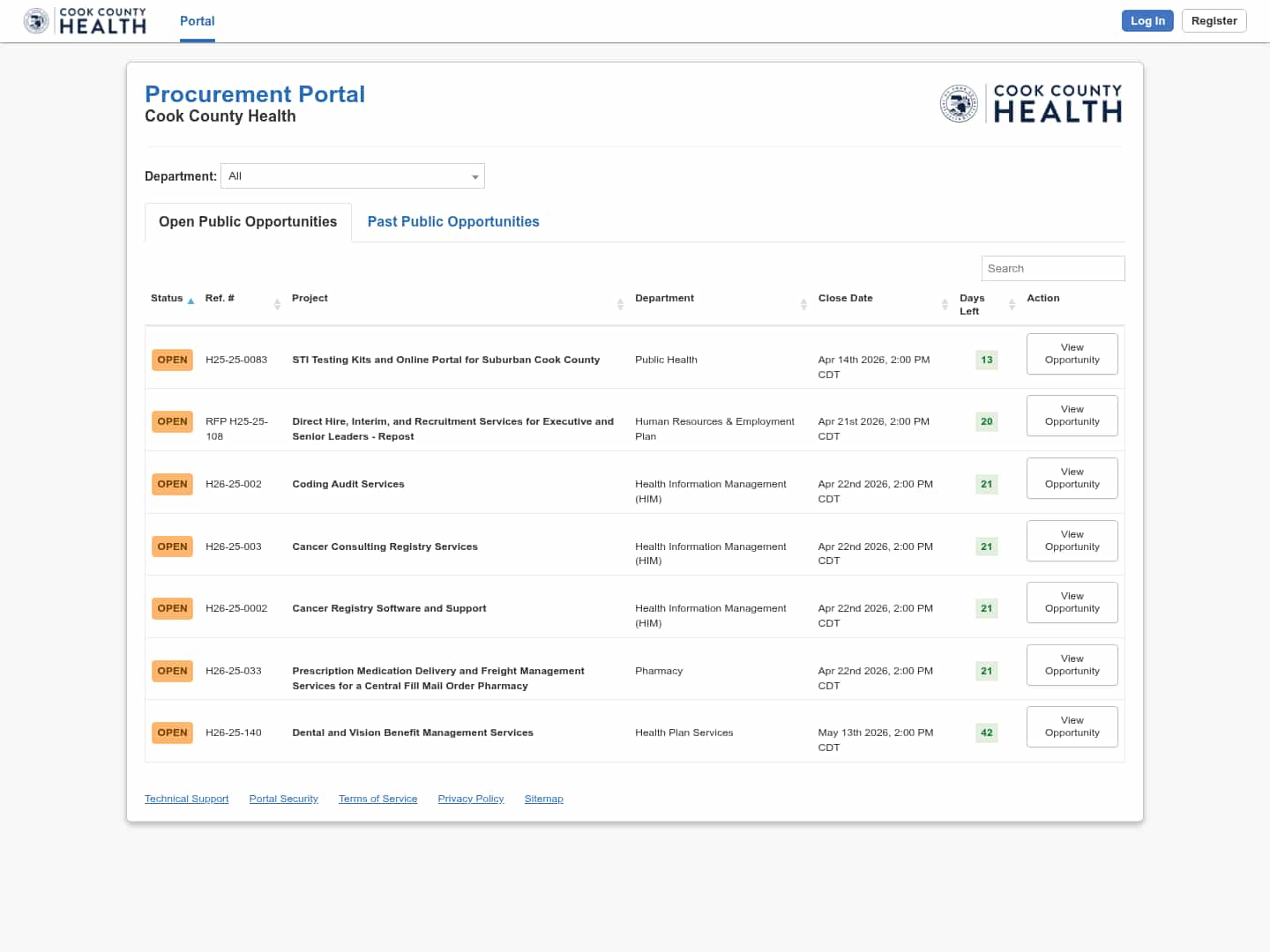Open the Department dropdown showing All
Screen dimensions: 1270x952
click(353, 176)
